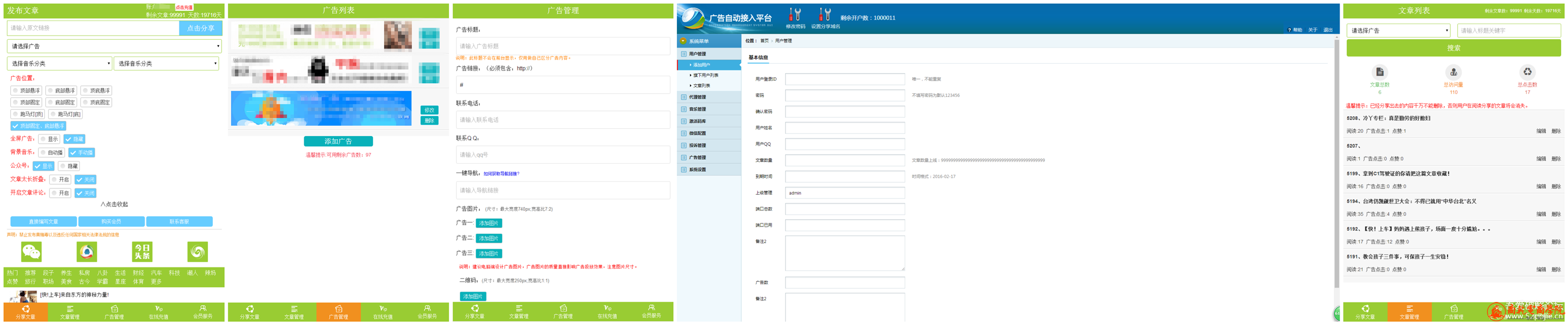
Task: Click the 直接编写文章 button
Action: pyautogui.click(x=43, y=222)
